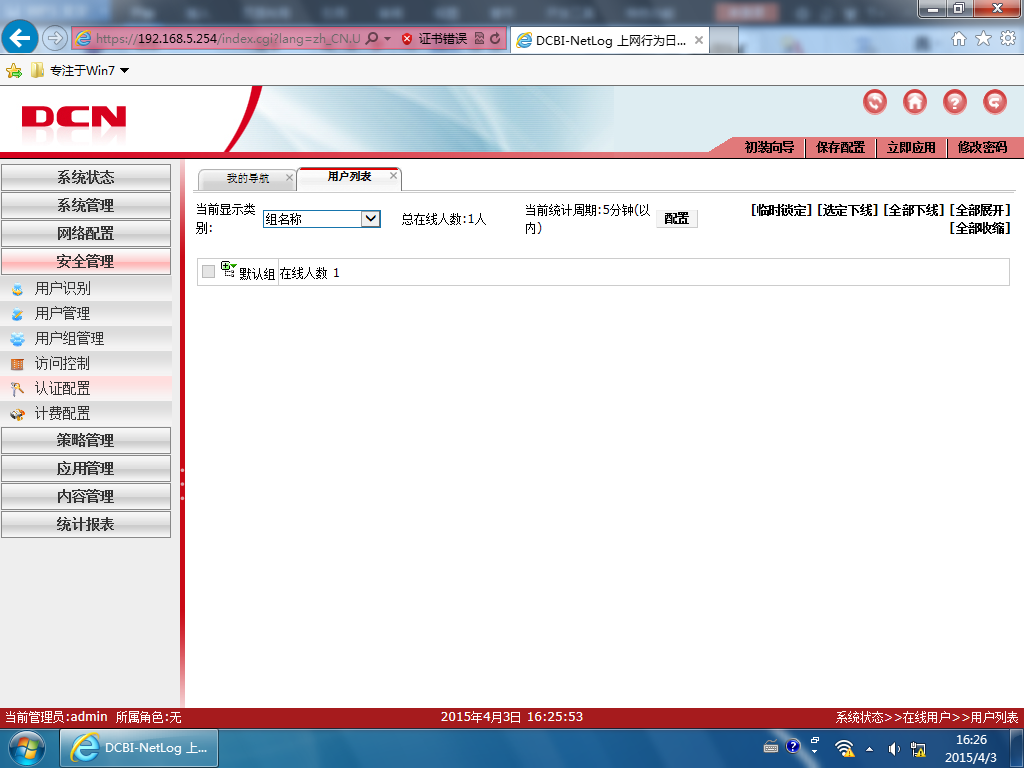This screenshot has height=768, width=1024.
Task: Click the 访问控制 sidebar icon
Action: 18,364
